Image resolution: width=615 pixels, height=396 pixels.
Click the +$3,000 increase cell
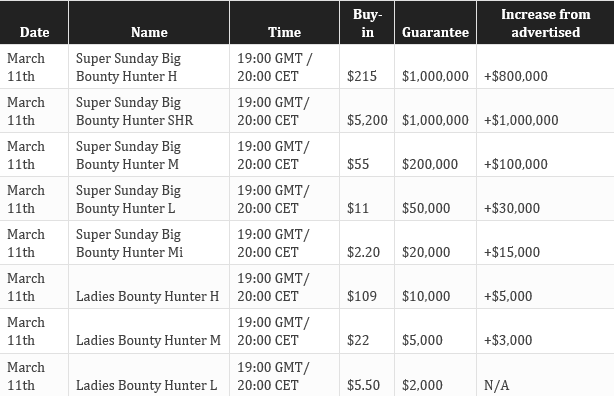coord(508,340)
